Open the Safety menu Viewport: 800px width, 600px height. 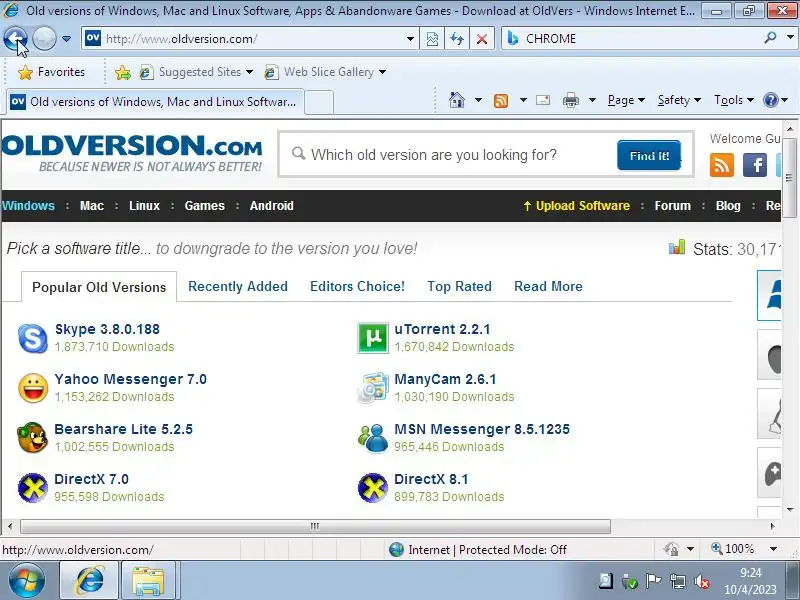679,100
